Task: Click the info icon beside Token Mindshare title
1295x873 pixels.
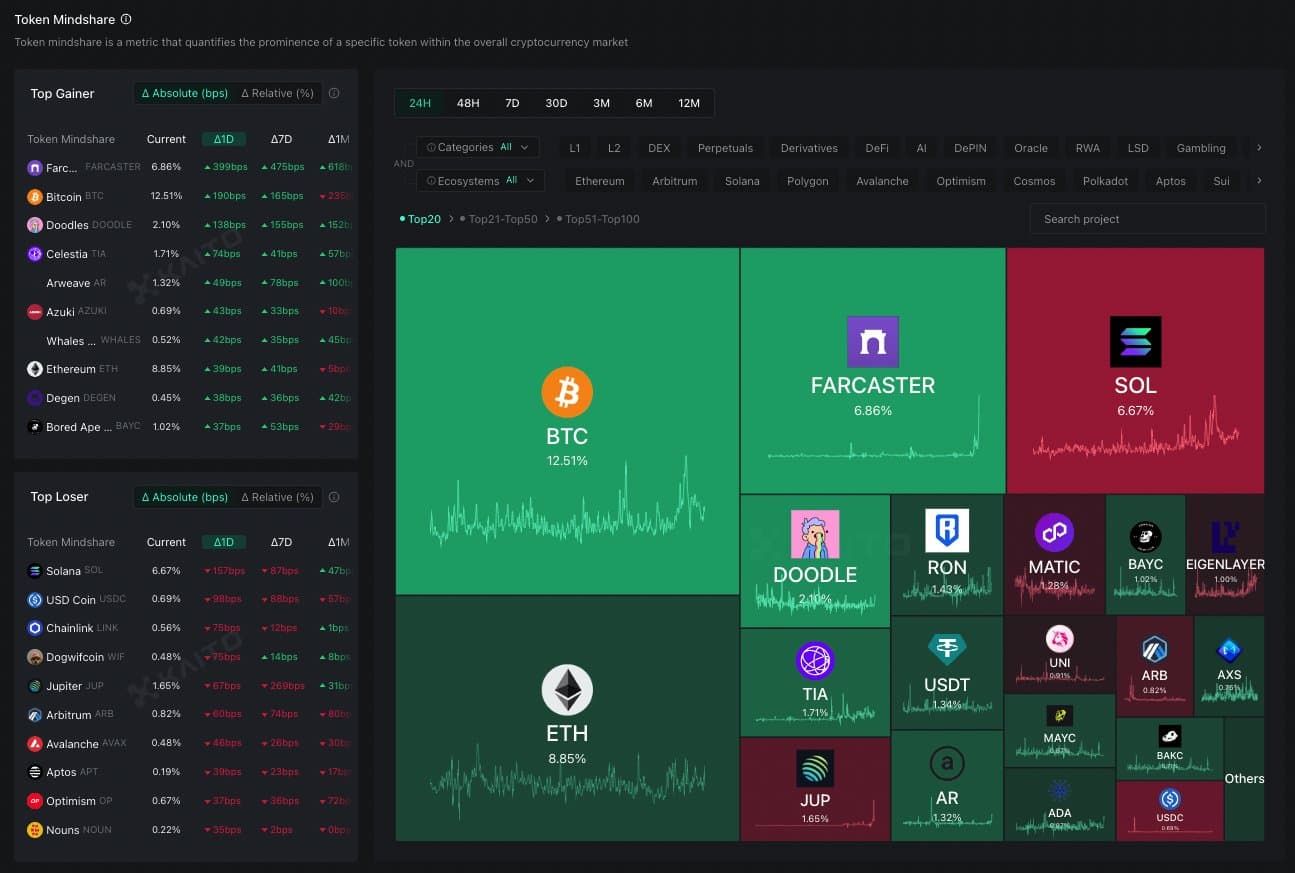Action: point(125,19)
